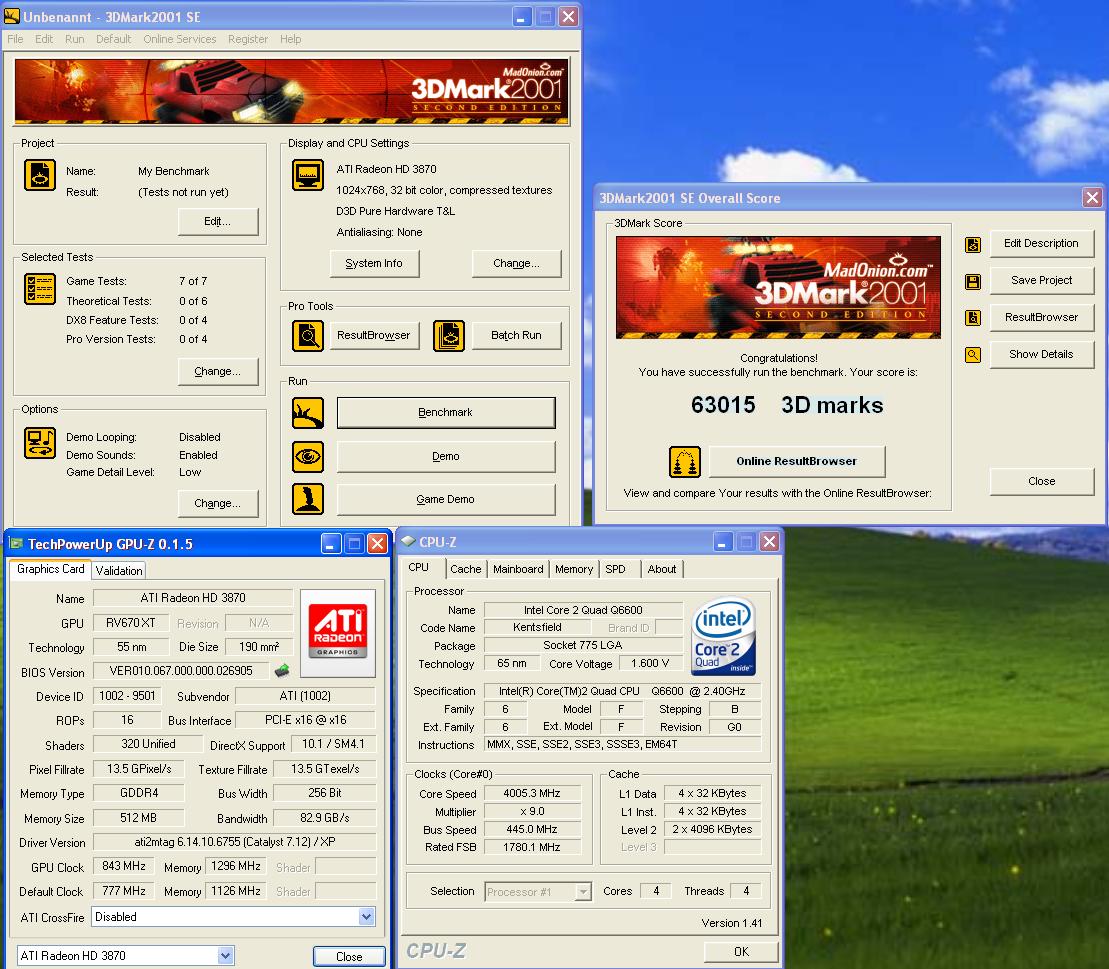Screen dimensions: 1109x969
Task: Click Close in the Overall Score window
Action: click(x=1041, y=481)
